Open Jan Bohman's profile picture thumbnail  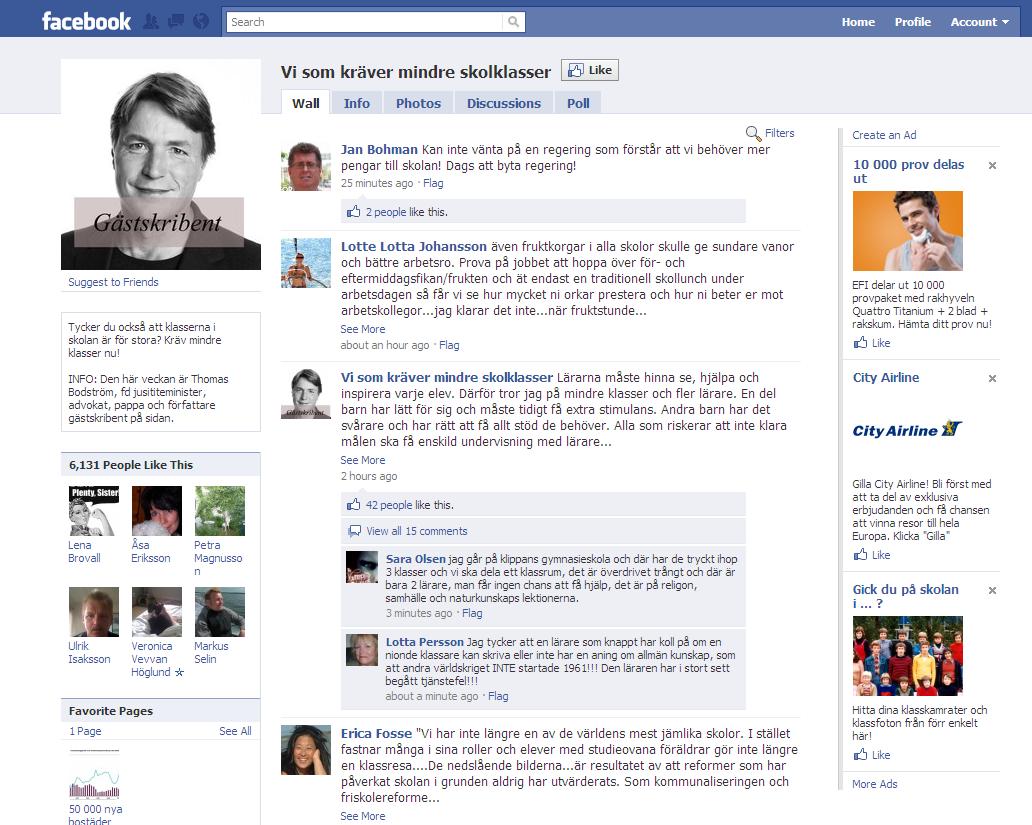(305, 166)
